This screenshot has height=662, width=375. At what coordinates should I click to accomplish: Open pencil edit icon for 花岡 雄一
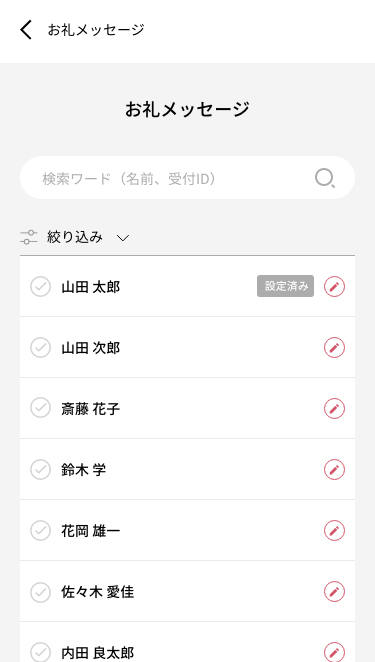334,531
